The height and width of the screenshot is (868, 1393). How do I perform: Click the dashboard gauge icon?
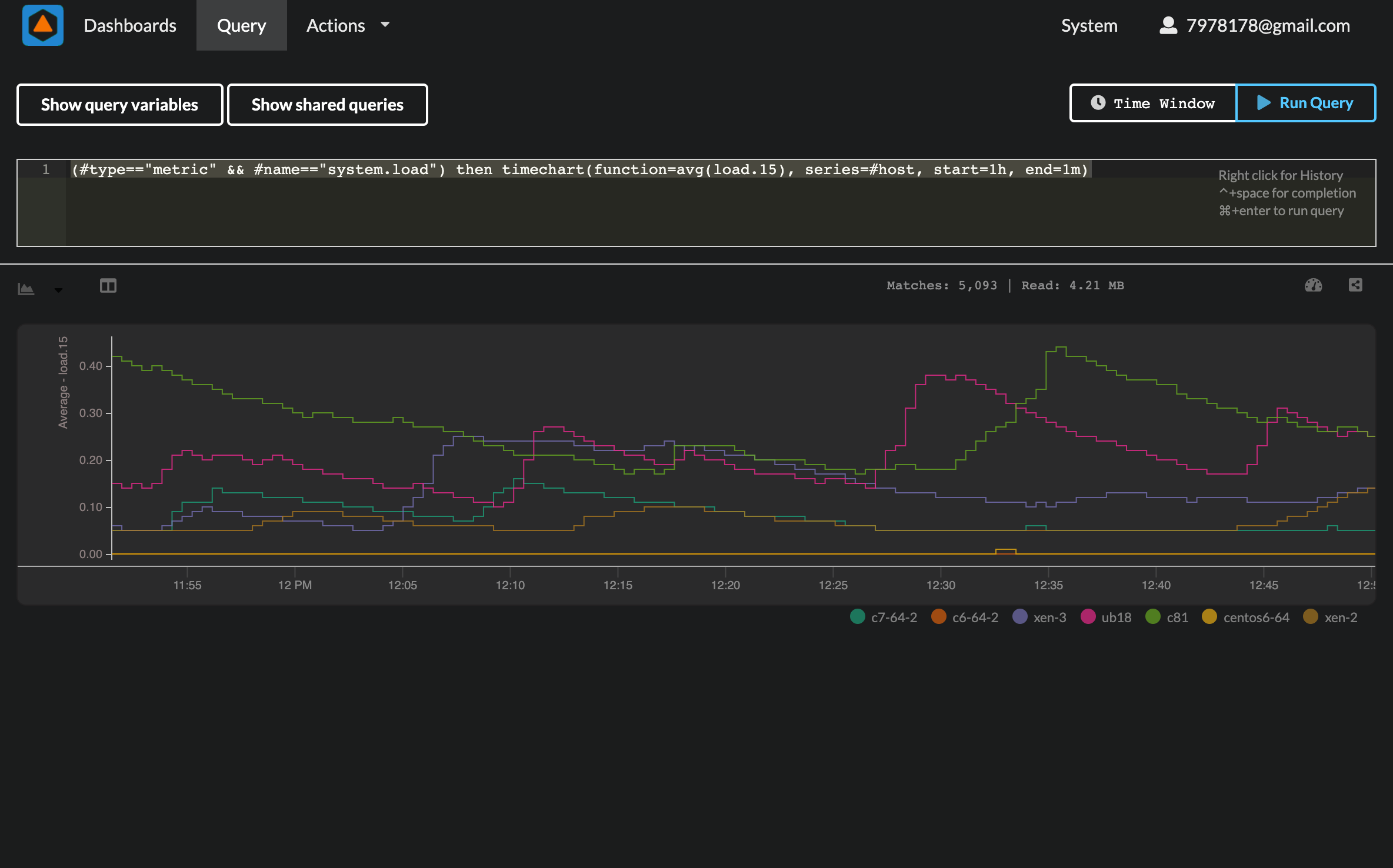tap(1313, 285)
